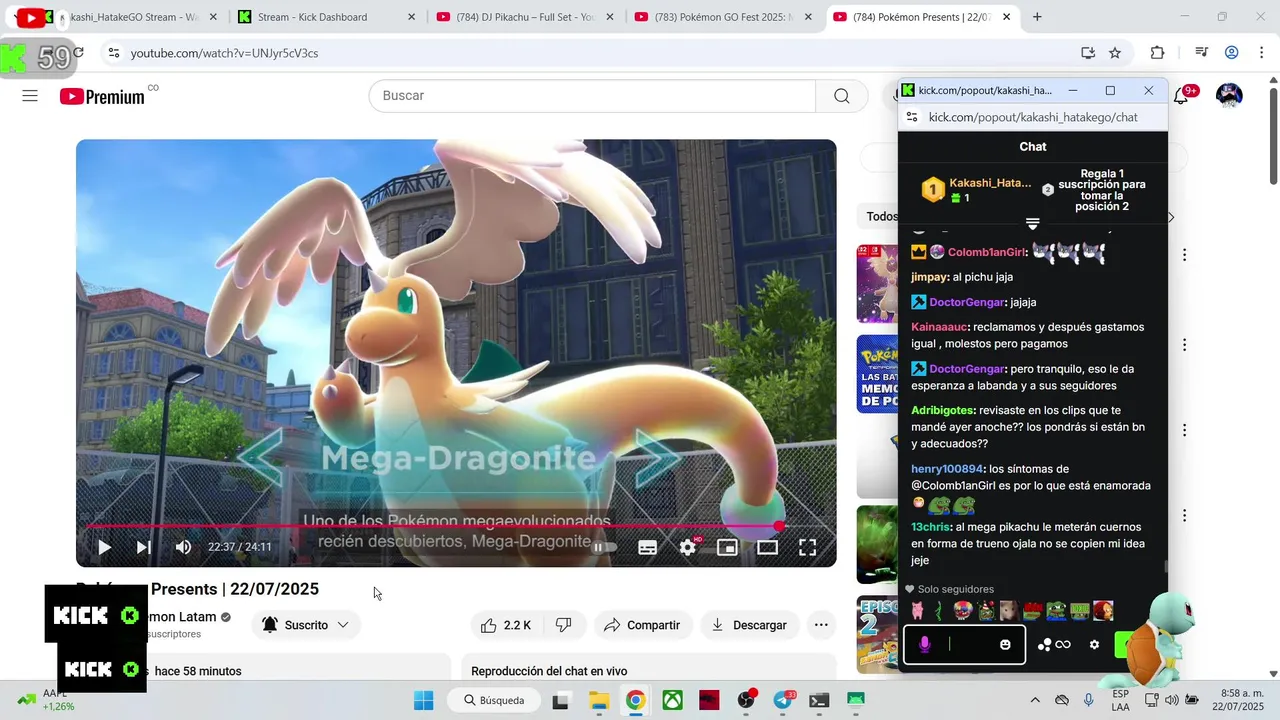Open Chrome extensions puzzle icon
The width and height of the screenshot is (1280, 720).
coord(1157,53)
